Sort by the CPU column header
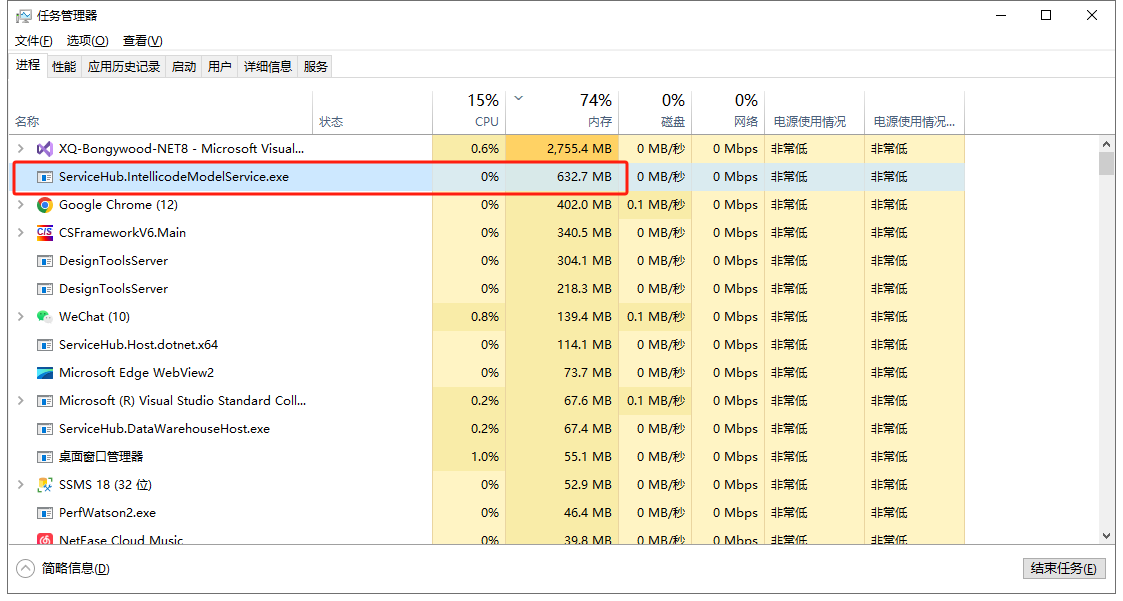The image size is (1123, 601). pyautogui.click(x=469, y=112)
